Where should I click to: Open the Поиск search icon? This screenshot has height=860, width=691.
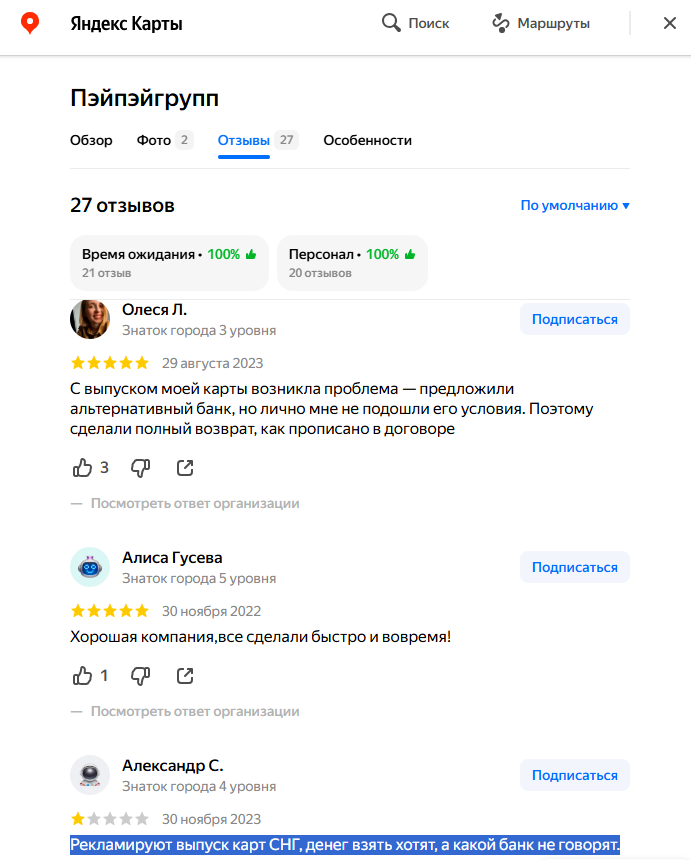click(391, 23)
